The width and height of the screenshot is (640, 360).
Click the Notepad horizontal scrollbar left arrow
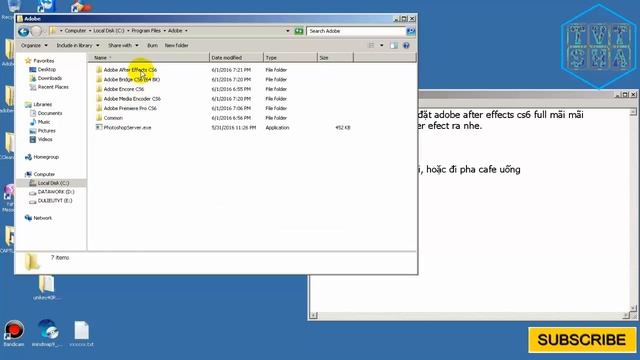point(313,315)
